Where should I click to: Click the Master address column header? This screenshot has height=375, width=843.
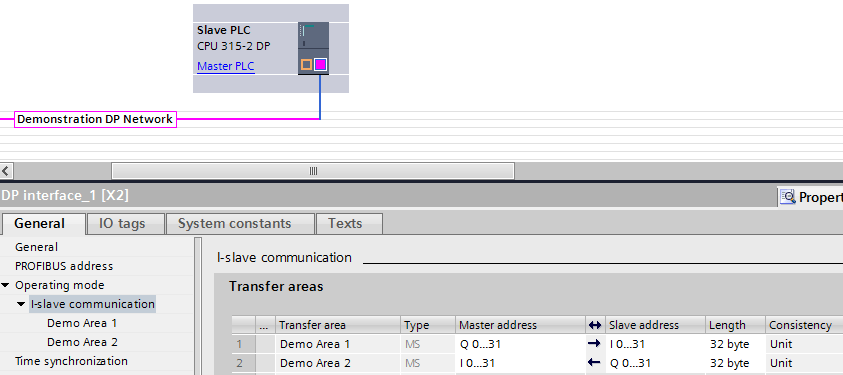click(520, 325)
